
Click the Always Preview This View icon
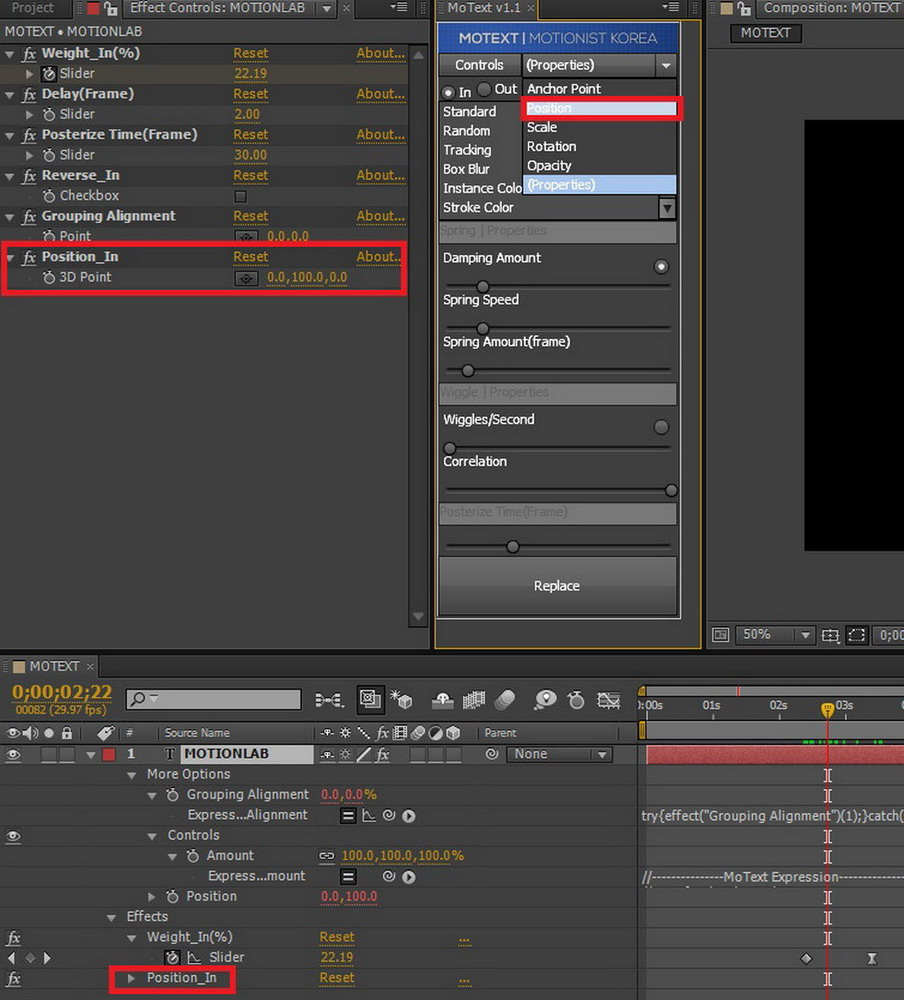point(720,635)
